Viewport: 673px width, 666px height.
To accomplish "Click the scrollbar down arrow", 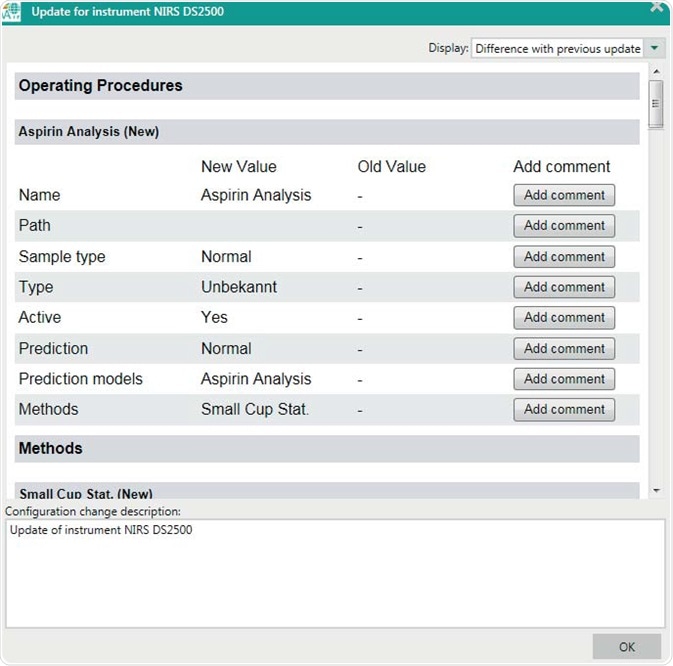I will pyautogui.click(x=656, y=490).
